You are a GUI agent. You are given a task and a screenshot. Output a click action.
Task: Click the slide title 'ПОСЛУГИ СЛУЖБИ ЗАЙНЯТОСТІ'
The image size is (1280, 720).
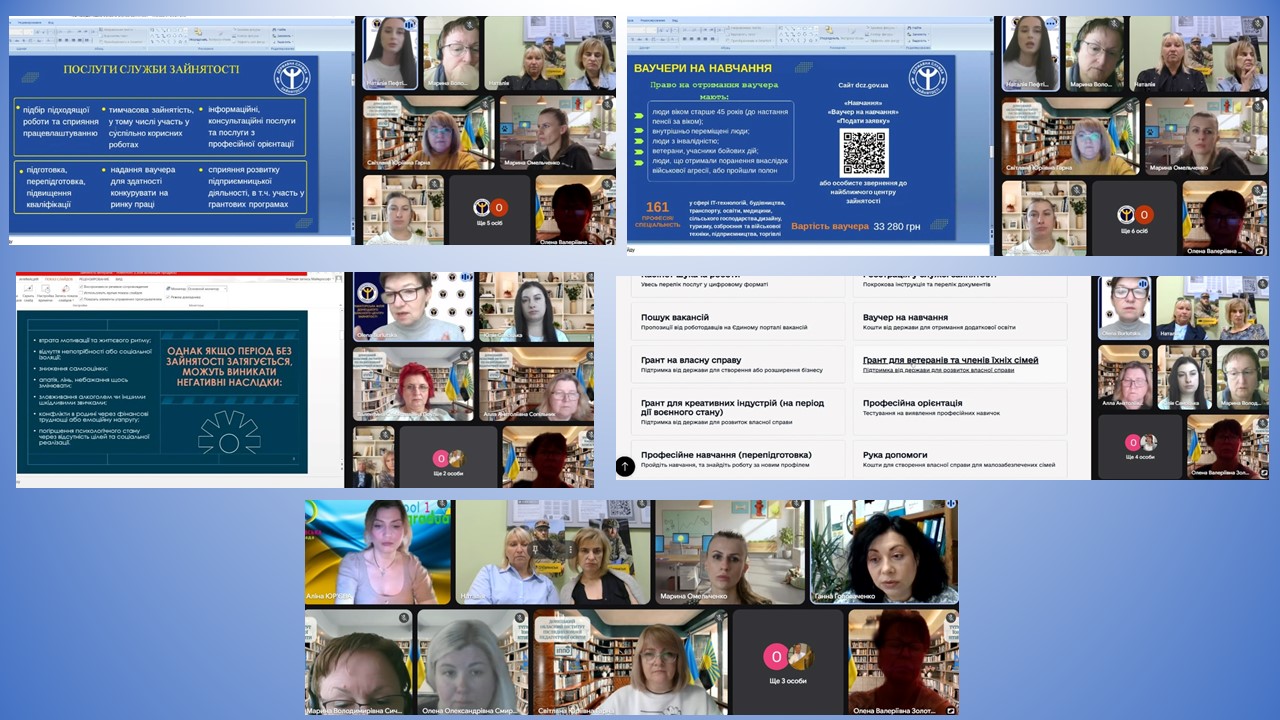[151, 69]
